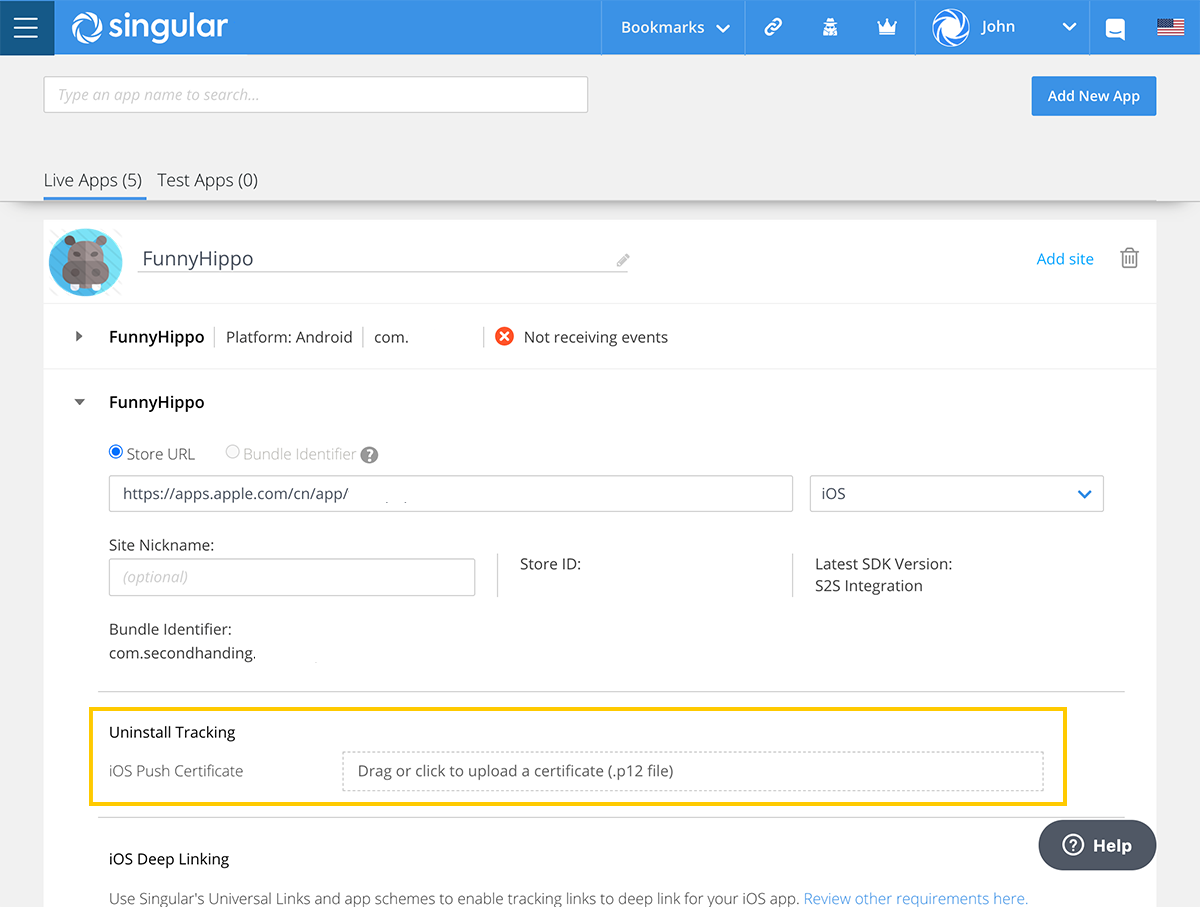Collapse the FunnyHippo iOS site section
Image resolution: width=1200 pixels, height=907 pixels.
80,402
